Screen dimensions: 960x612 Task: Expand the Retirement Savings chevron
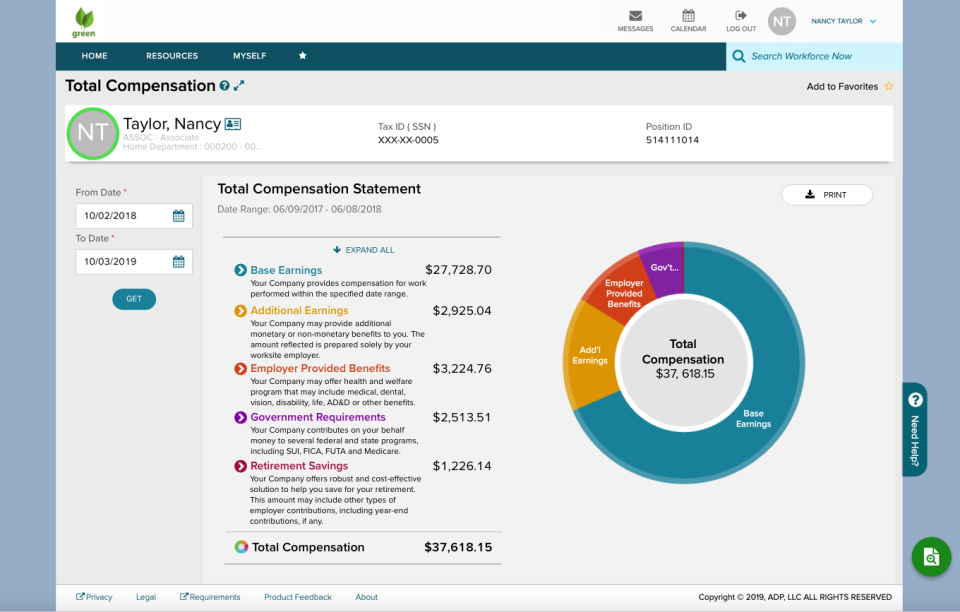click(x=241, y=466)
